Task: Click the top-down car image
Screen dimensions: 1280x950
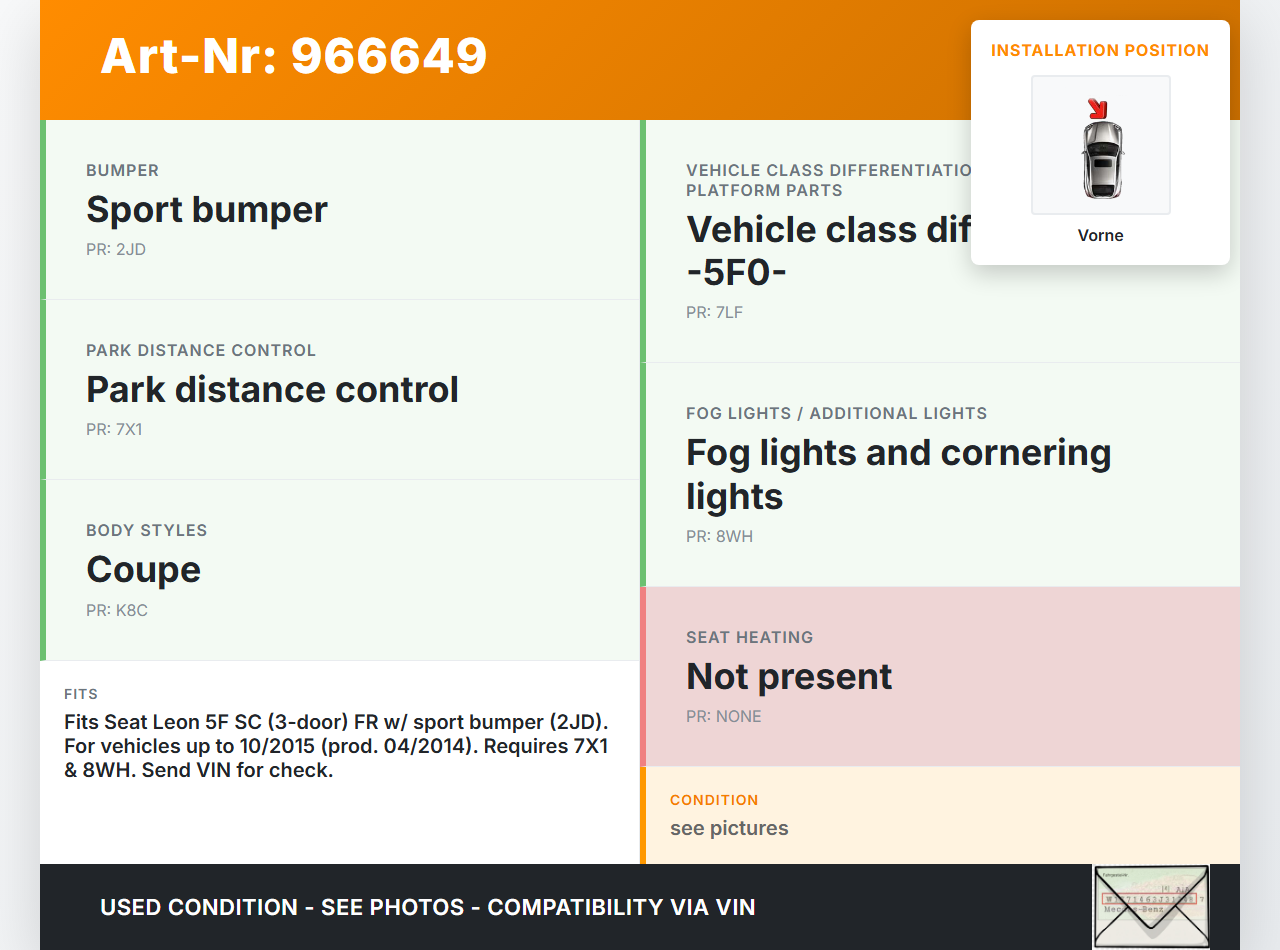Action: click(x=1101, y=158)
